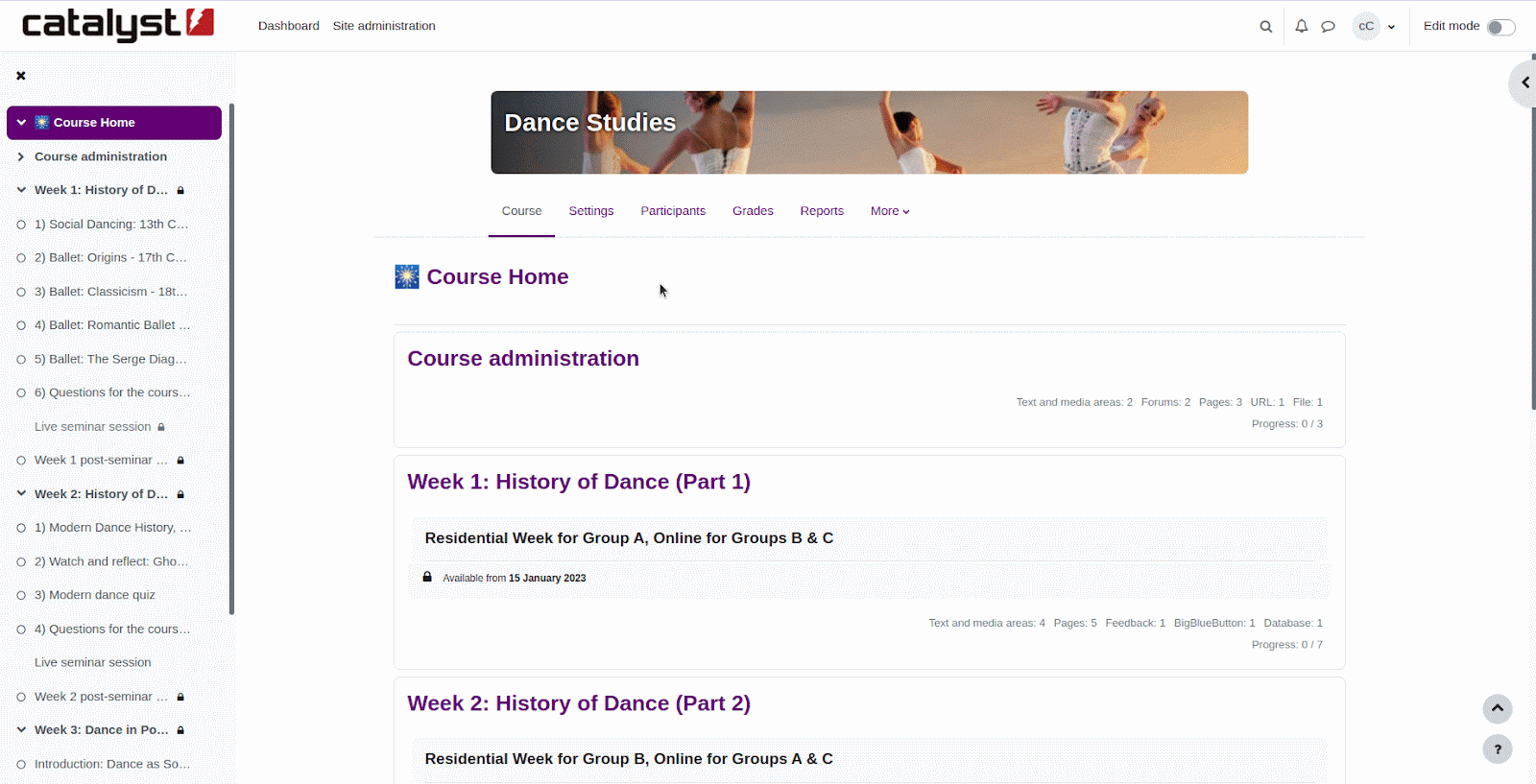Image resolution: width=1536 pixels, height=784 pixels.
Task: Open the search icon in the top bar
Action: (x=1265, y=27)
